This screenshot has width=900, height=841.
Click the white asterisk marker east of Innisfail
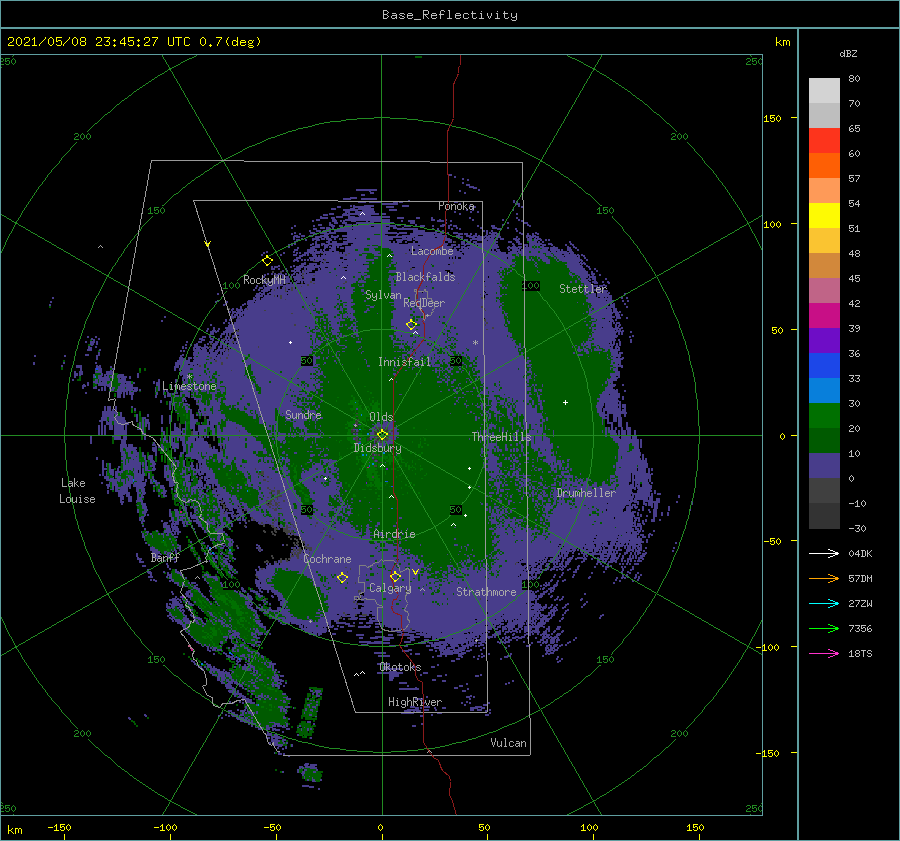click(x=475, y=343)
